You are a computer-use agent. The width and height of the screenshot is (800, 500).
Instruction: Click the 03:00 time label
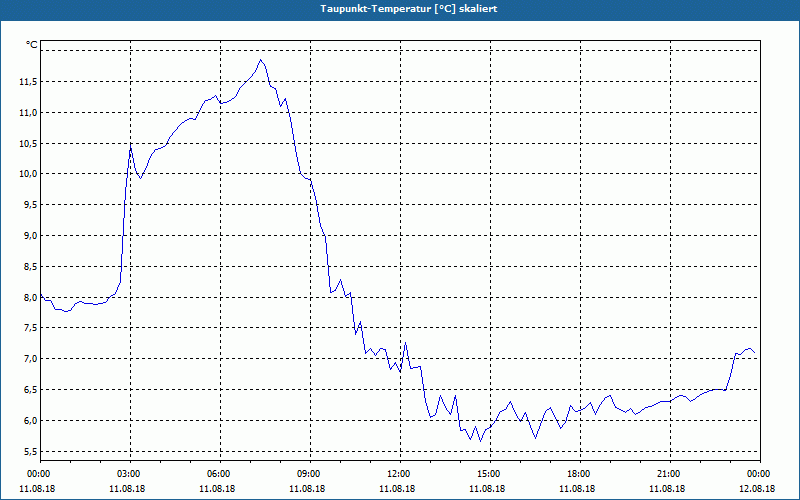pos(131,474)
